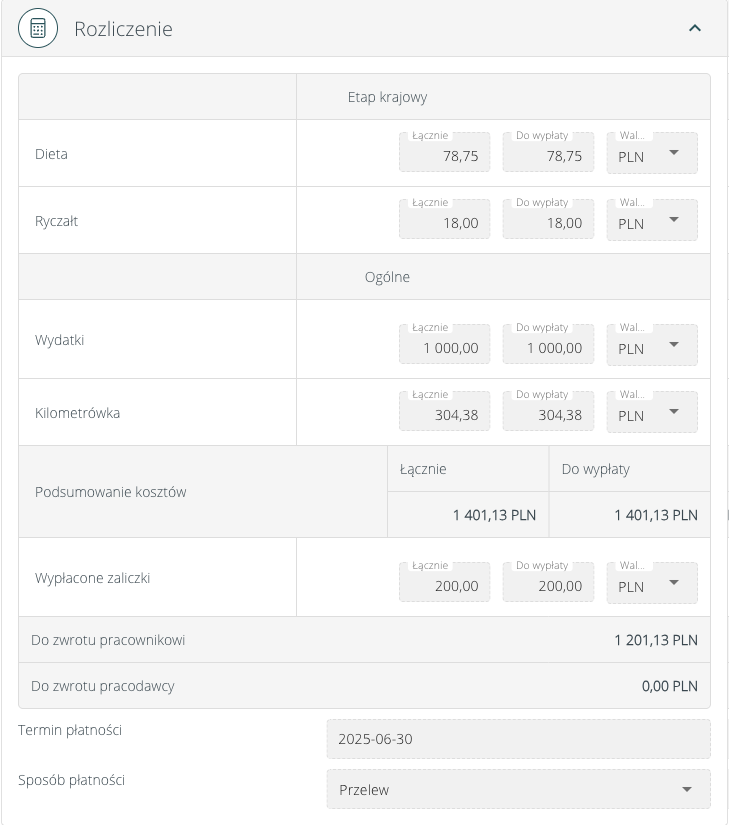
Task: Open the Dieta currency dropdown
Action: [652, 154]
